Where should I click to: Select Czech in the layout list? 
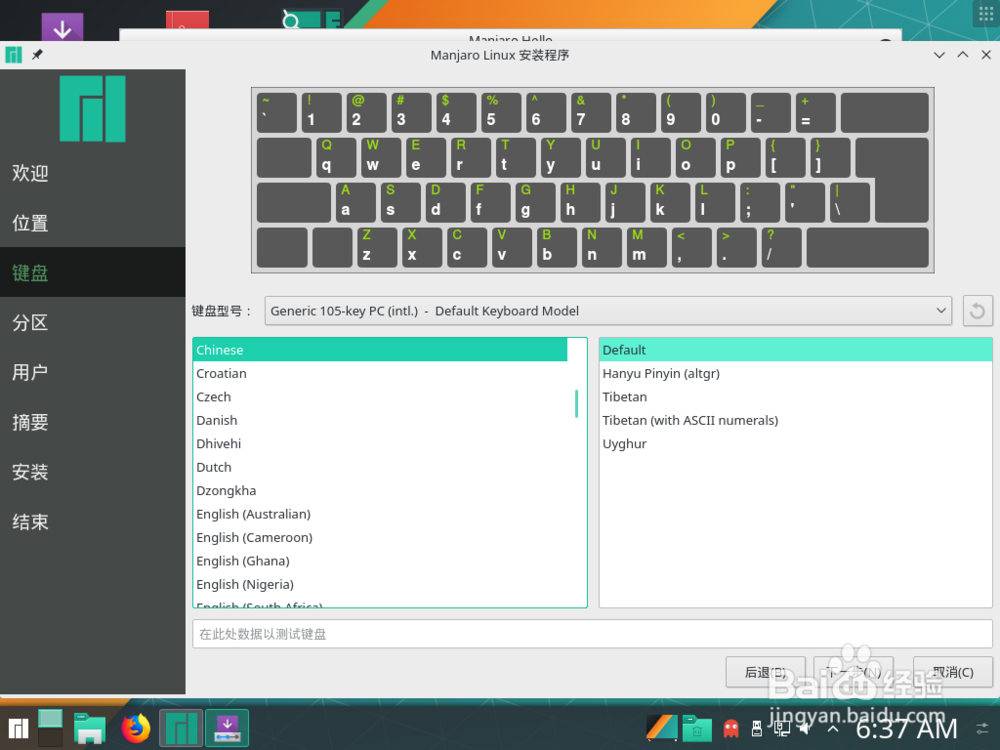point(379,397)
